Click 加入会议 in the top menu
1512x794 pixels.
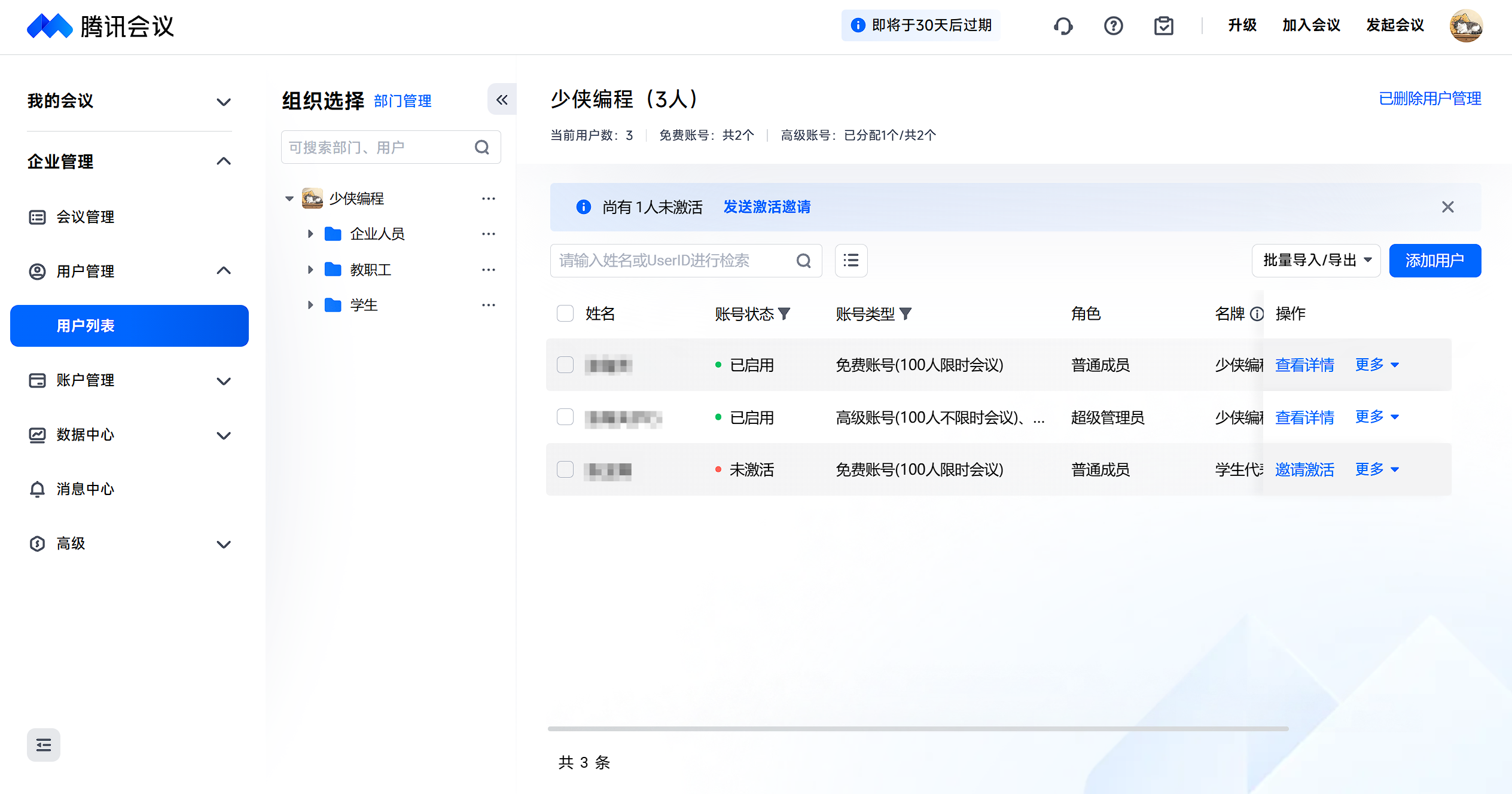tap(1310, 26)
